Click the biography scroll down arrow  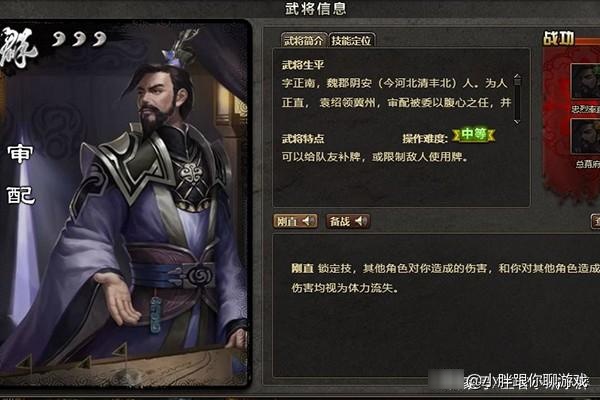517,121
